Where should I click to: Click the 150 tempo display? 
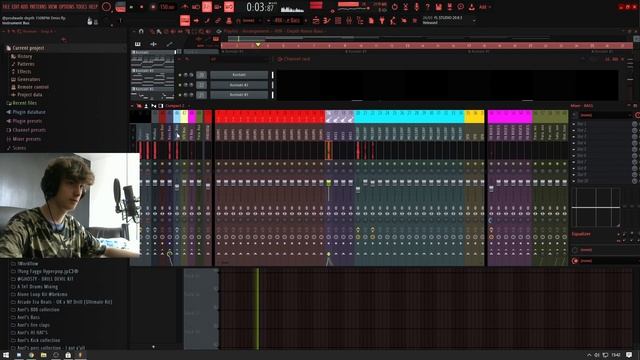click(167, 7)
